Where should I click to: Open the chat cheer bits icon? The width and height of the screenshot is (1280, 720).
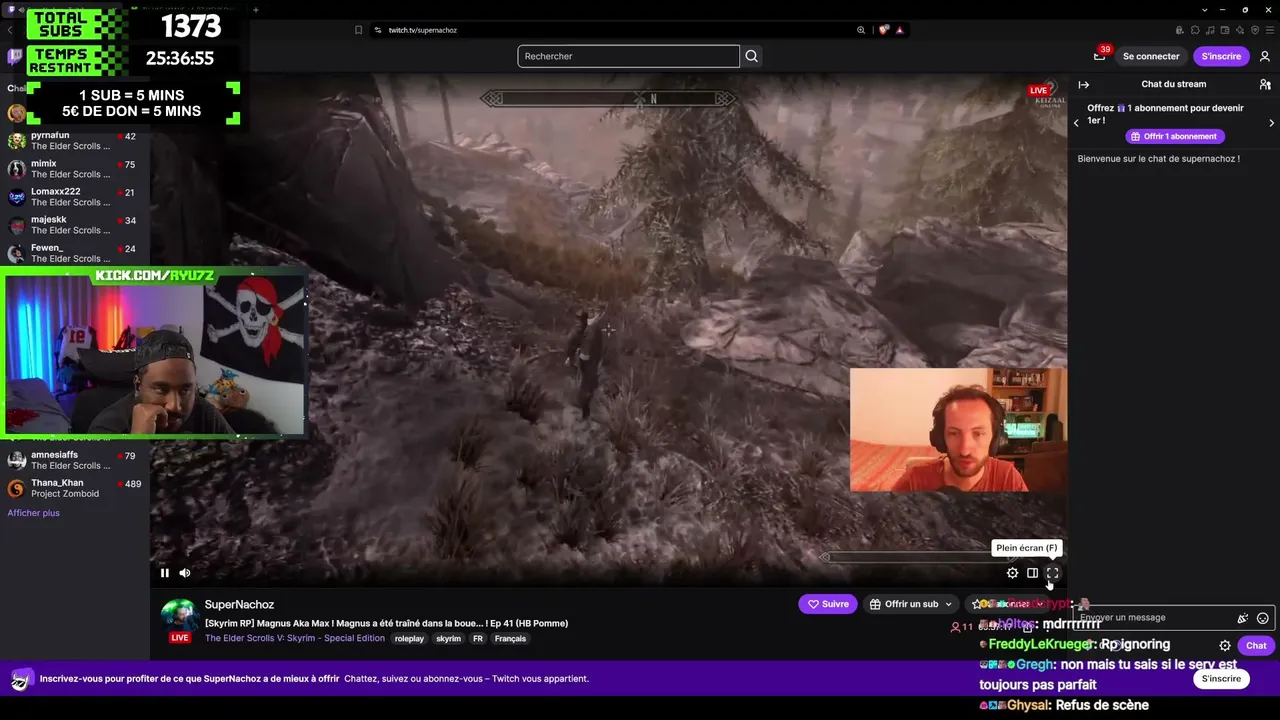[1243, 618]
